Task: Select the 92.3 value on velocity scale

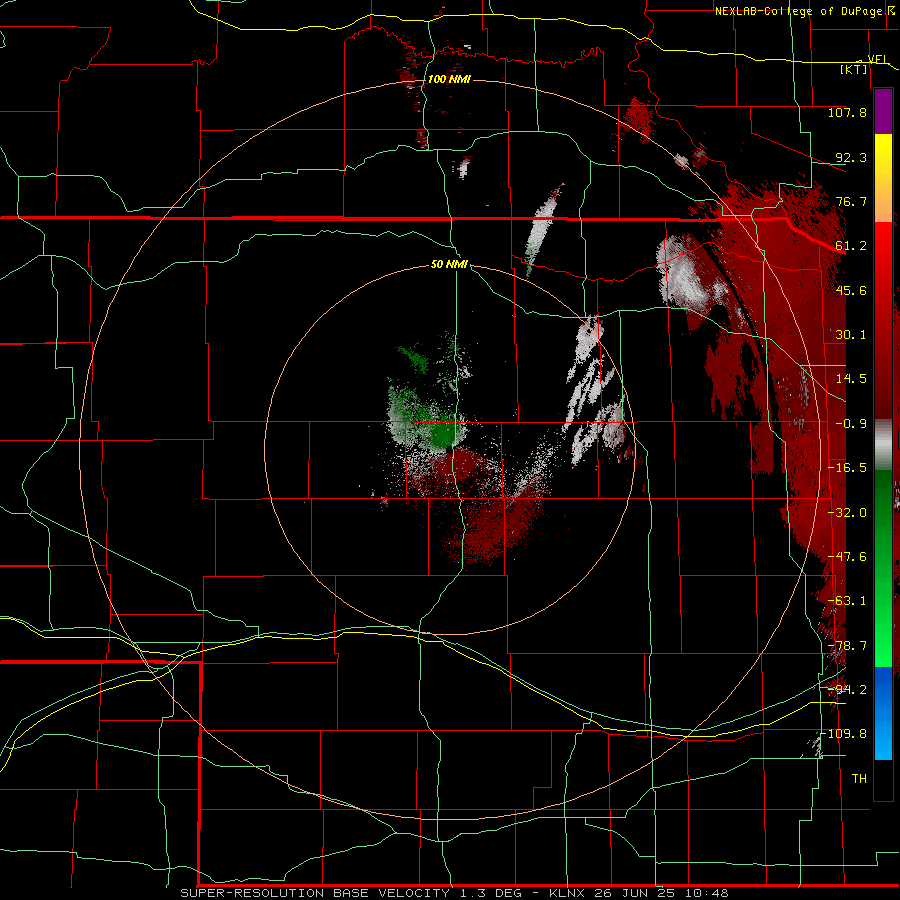Action: coord(851,157)
